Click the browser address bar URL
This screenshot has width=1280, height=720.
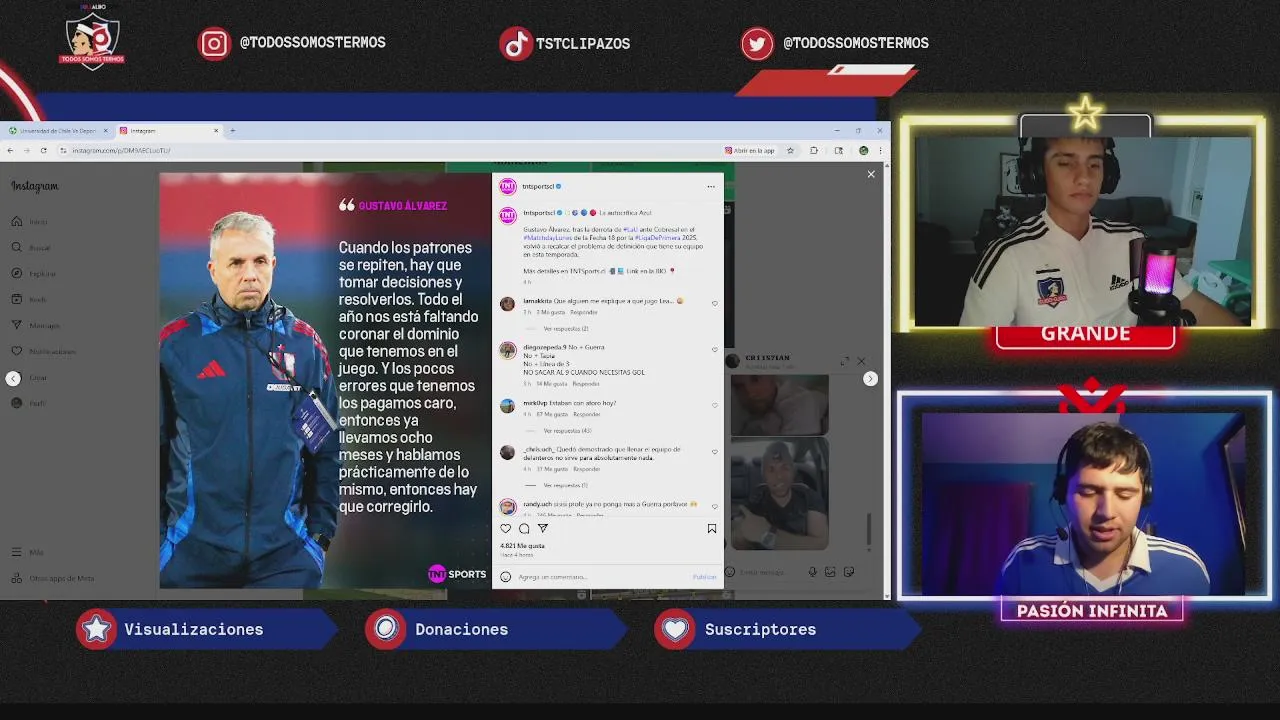121,150
